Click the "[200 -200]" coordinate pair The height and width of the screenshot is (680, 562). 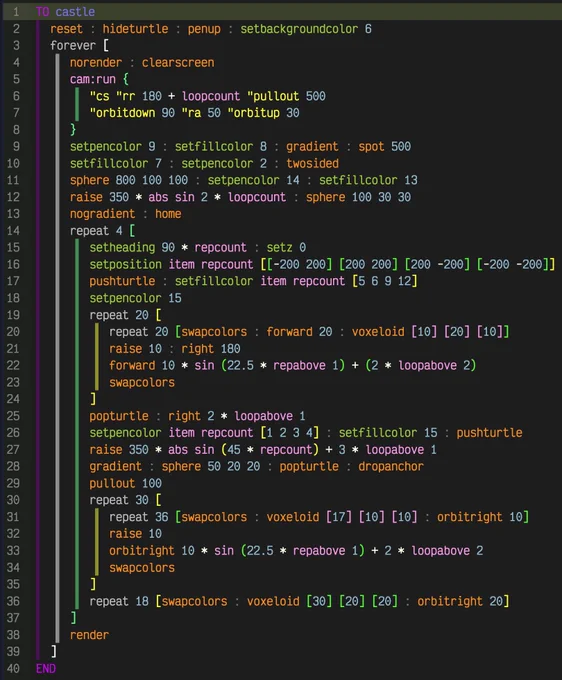[x=437, y=265]
